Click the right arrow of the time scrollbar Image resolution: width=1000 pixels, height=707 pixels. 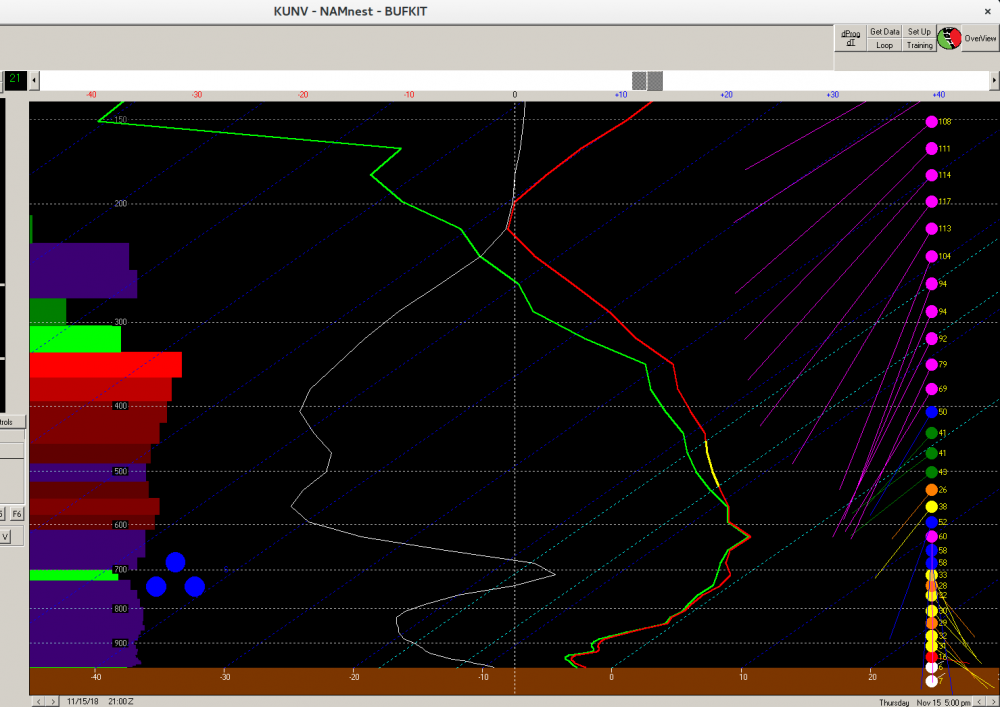[x=994, y=81]
